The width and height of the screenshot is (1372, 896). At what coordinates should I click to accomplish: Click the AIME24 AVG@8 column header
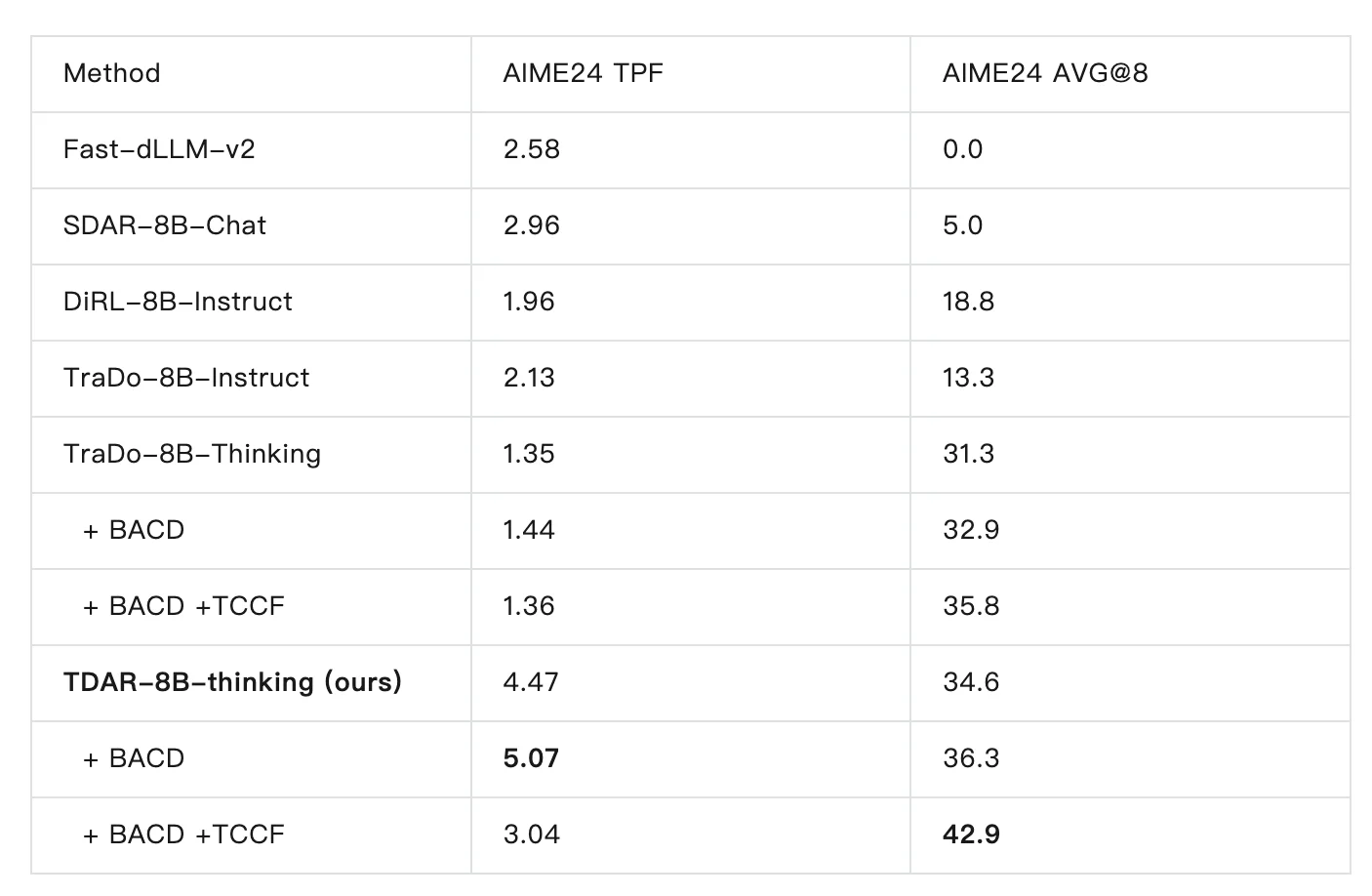point(1044,73)
